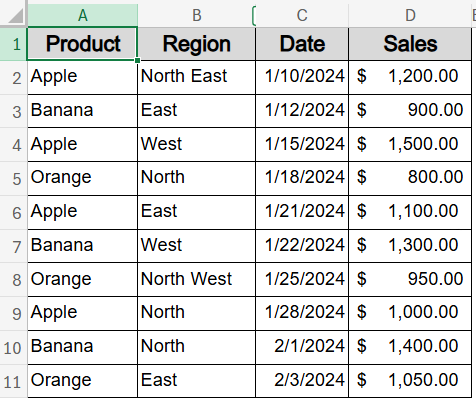Select row 11 header
The height and width of the screenshot is (398, 476).
point(13,381)
